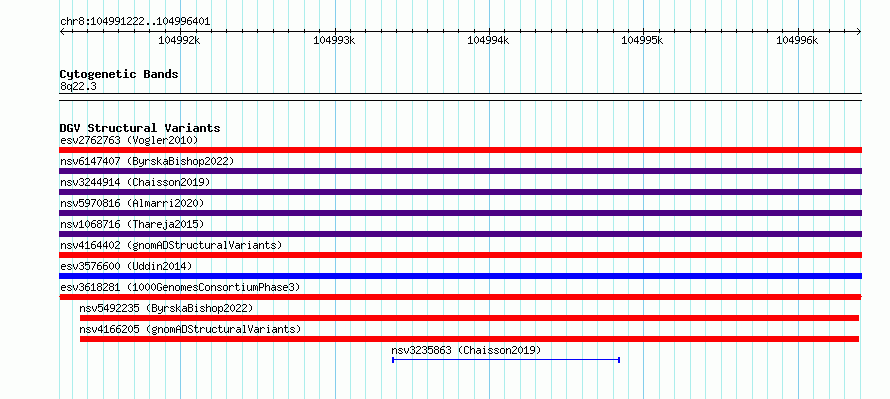
Task: Click the esv2762763 (Vogler2010) red variant bar
Action: [x=460, y=150]
